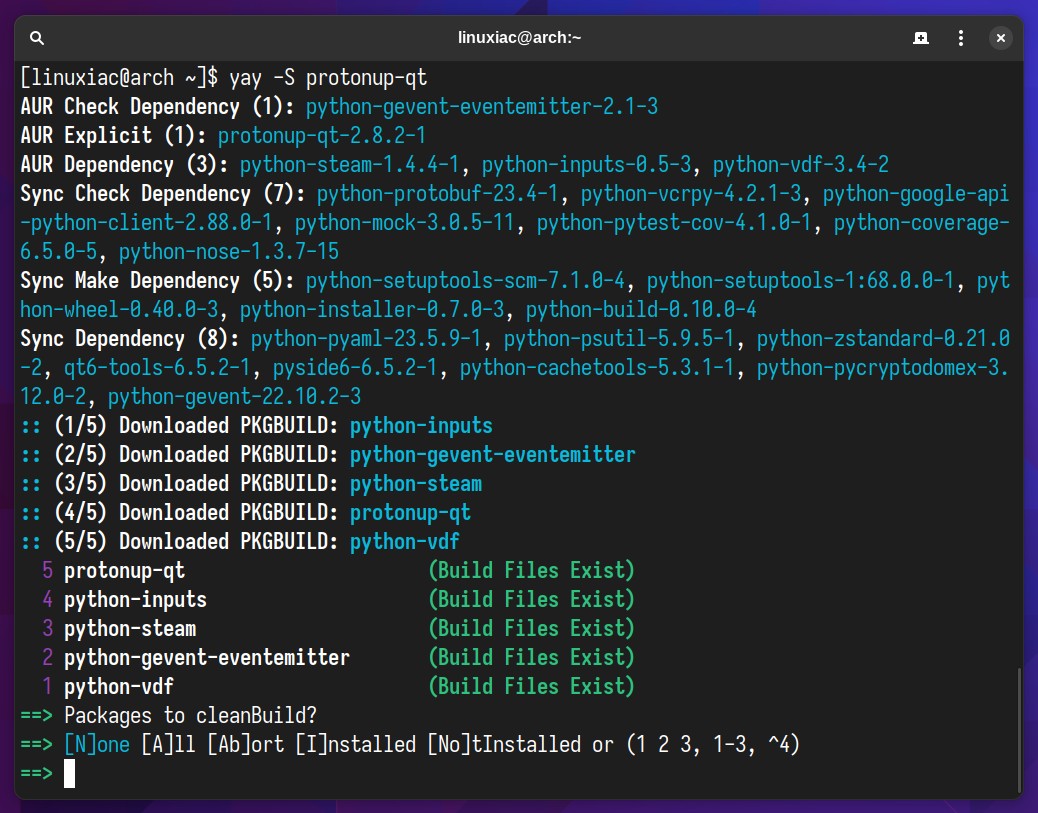
Task: Click python-mock-3.0.5-11 package text
Action: 404,223
